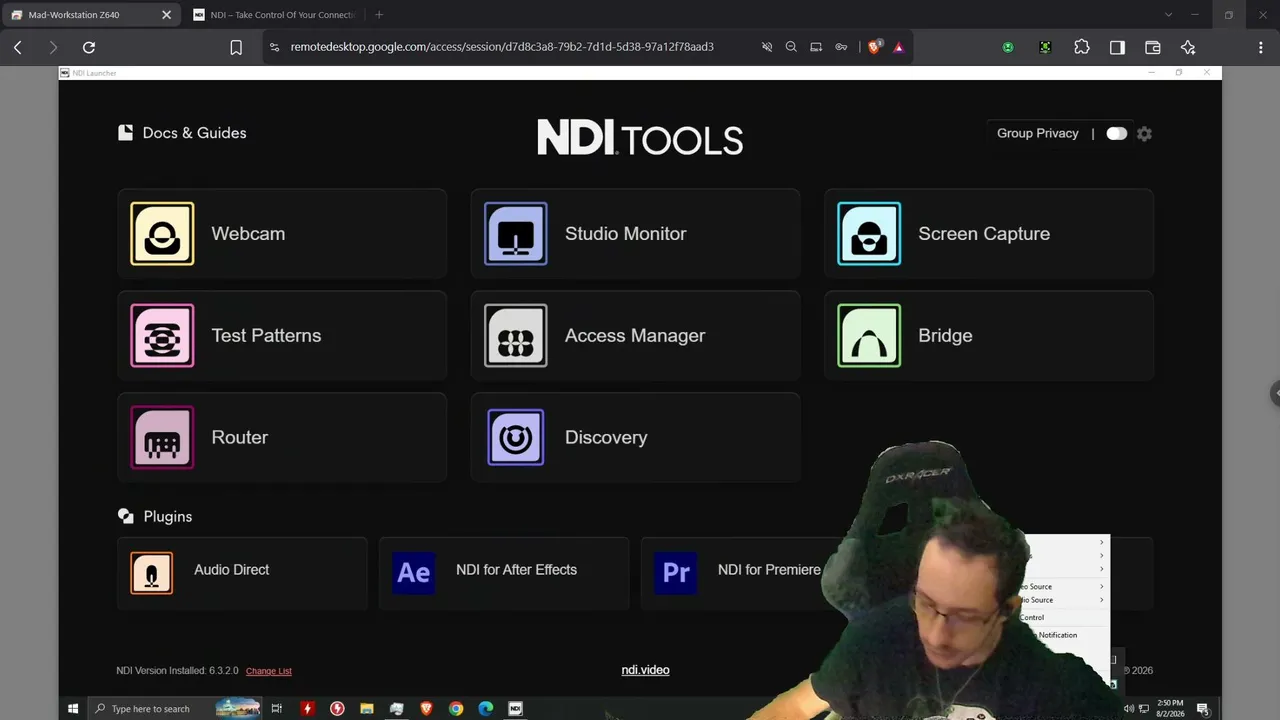Image resolution: width=1280 pixels, height=720 pixels.
Task: Open the Docs & Guides link
Action: pos(194,133)
